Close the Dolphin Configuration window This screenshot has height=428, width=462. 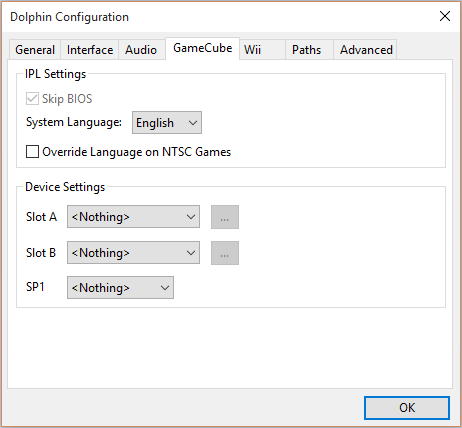point(445,16)
